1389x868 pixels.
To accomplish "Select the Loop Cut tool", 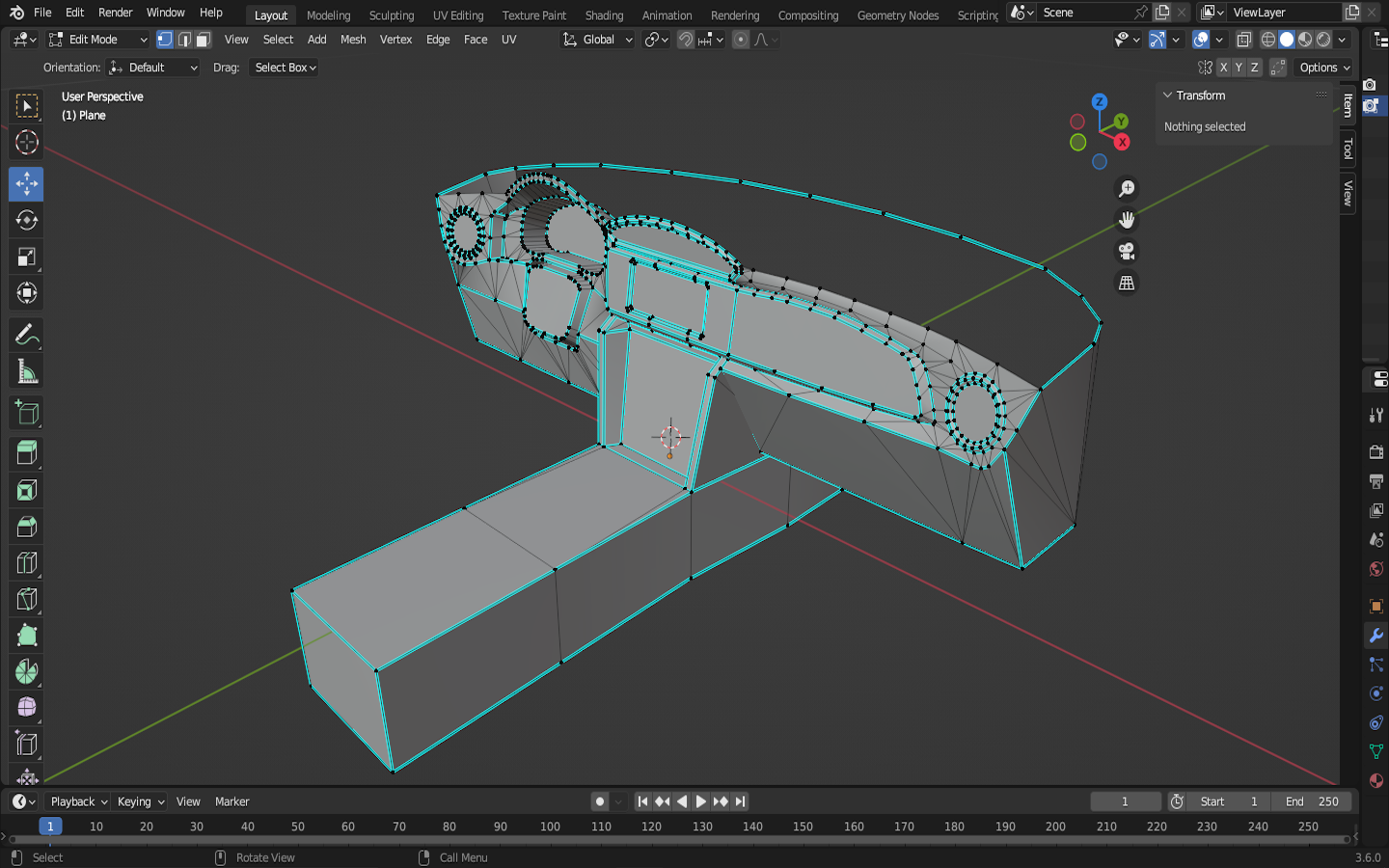I will (x=26, y=563).
